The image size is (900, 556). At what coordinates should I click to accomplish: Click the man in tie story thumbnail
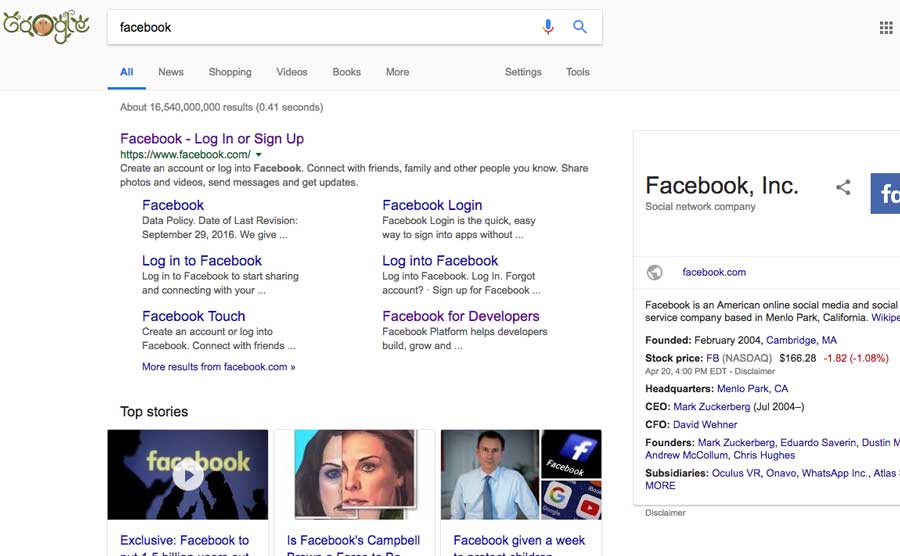click(490, 475)
